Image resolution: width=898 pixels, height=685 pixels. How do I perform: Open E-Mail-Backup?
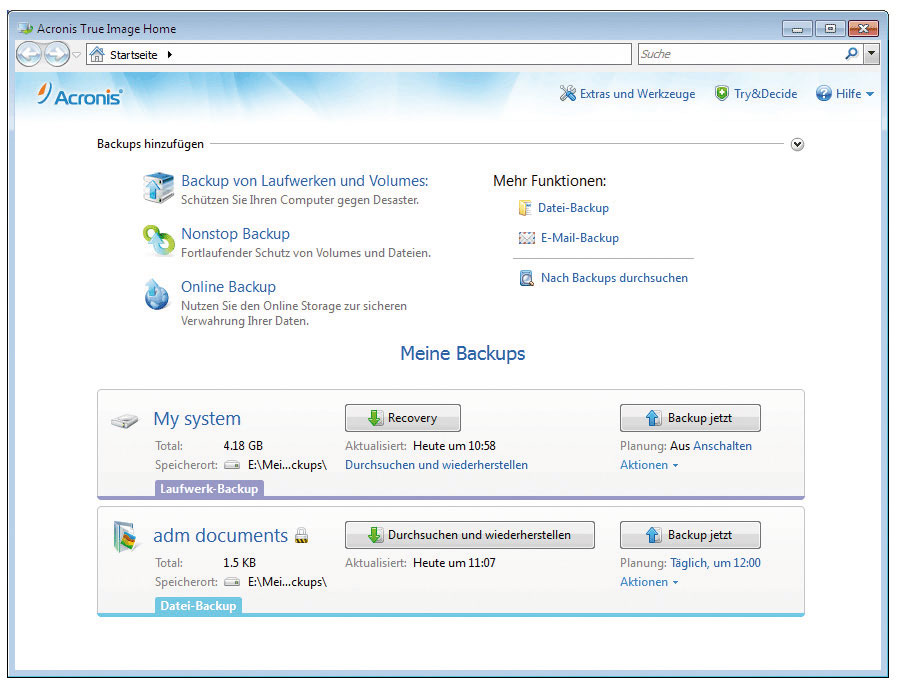coord(580,238)
